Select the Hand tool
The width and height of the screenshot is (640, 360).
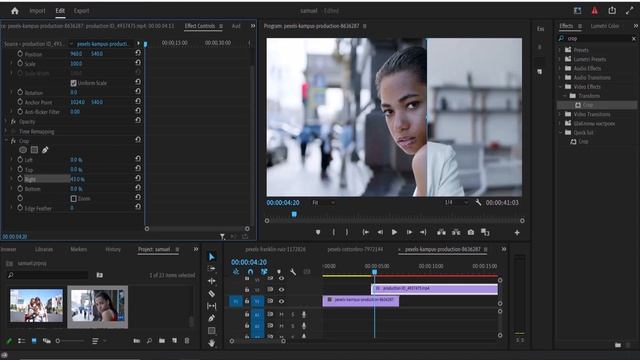tap(211, 343)
